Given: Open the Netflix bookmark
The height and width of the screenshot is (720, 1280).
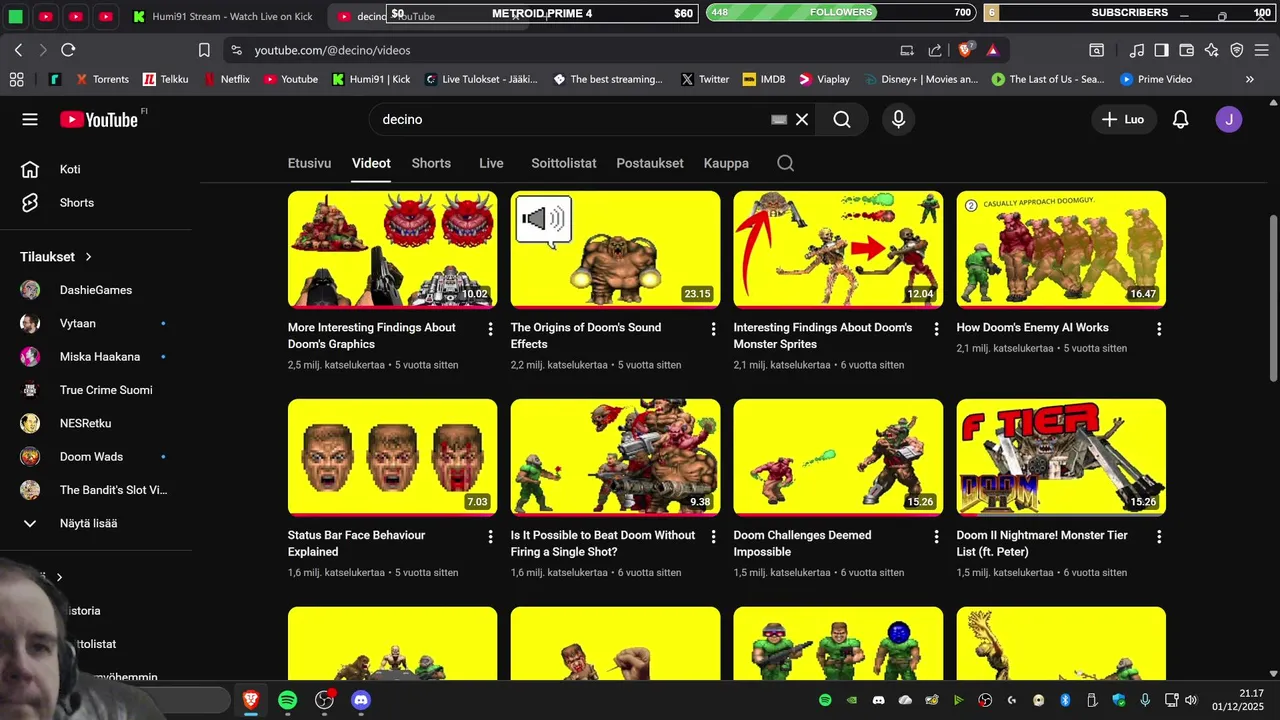Looking at the screenshot, I should tap(226, 79).
